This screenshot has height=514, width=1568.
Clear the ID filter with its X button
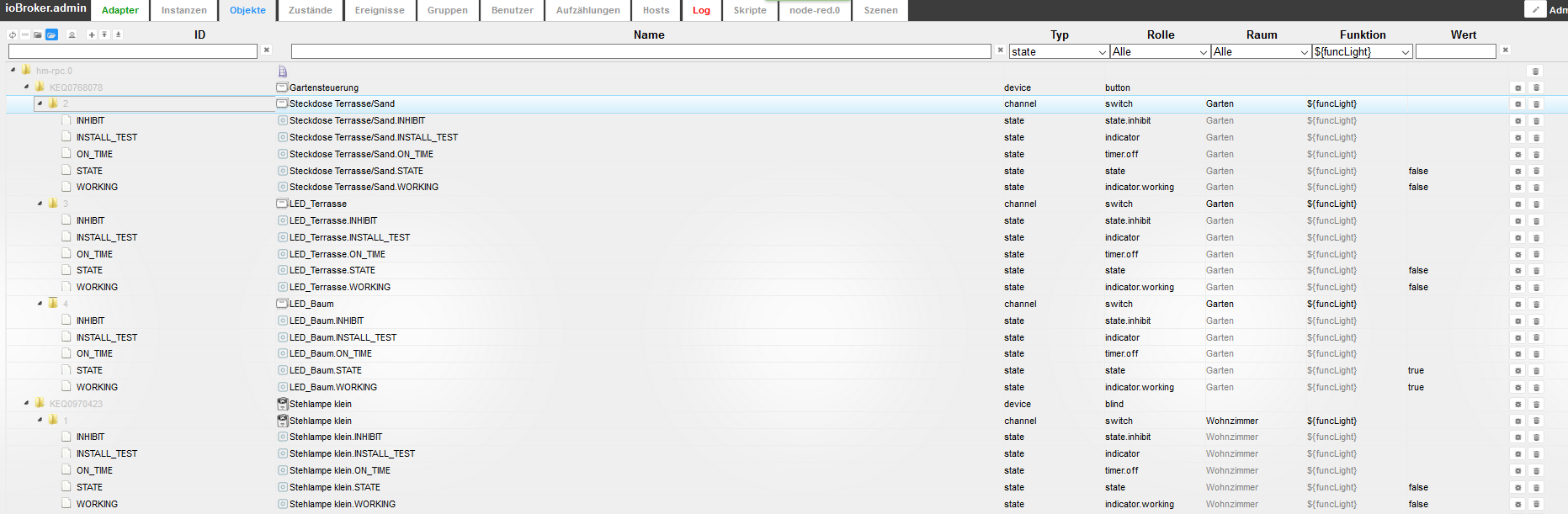pyautogui.click(x=267, y=50)
